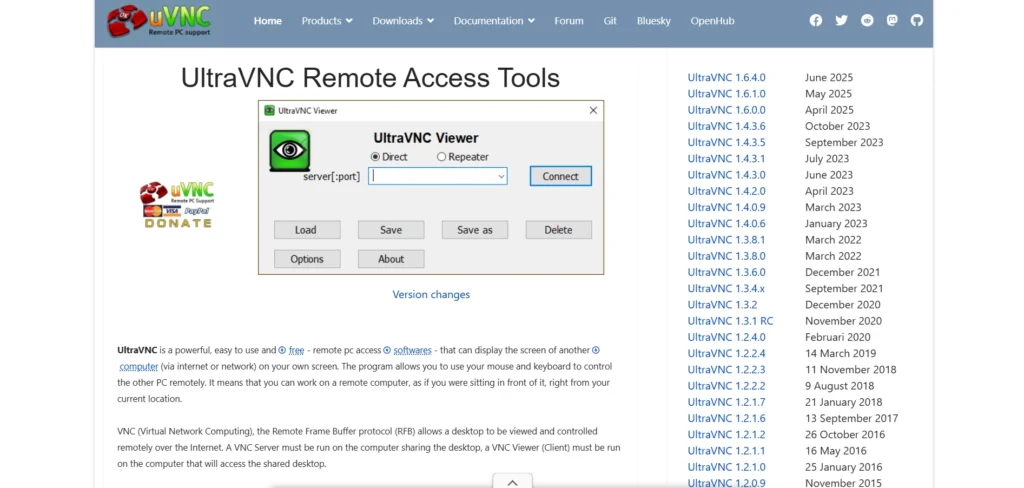Open UltraVNC 1.6.1.0 release link
This screenshot has height=488, width=1024.
(726, 94)
